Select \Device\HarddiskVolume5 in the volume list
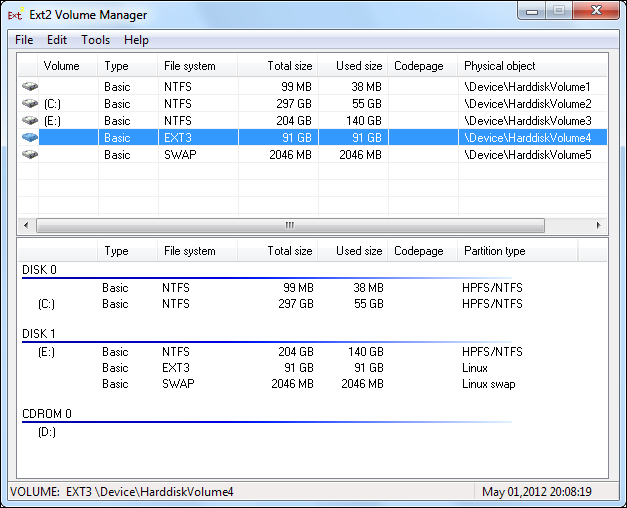The height and width of the screenshot is (508, 627). [527, 155]
